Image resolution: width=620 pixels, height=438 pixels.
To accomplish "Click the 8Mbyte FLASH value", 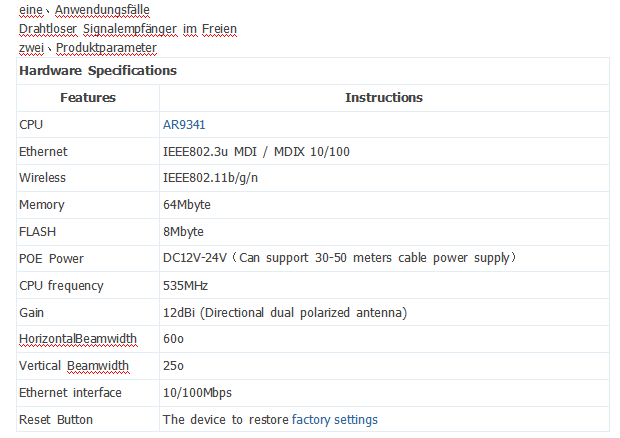I will [183, 232].
